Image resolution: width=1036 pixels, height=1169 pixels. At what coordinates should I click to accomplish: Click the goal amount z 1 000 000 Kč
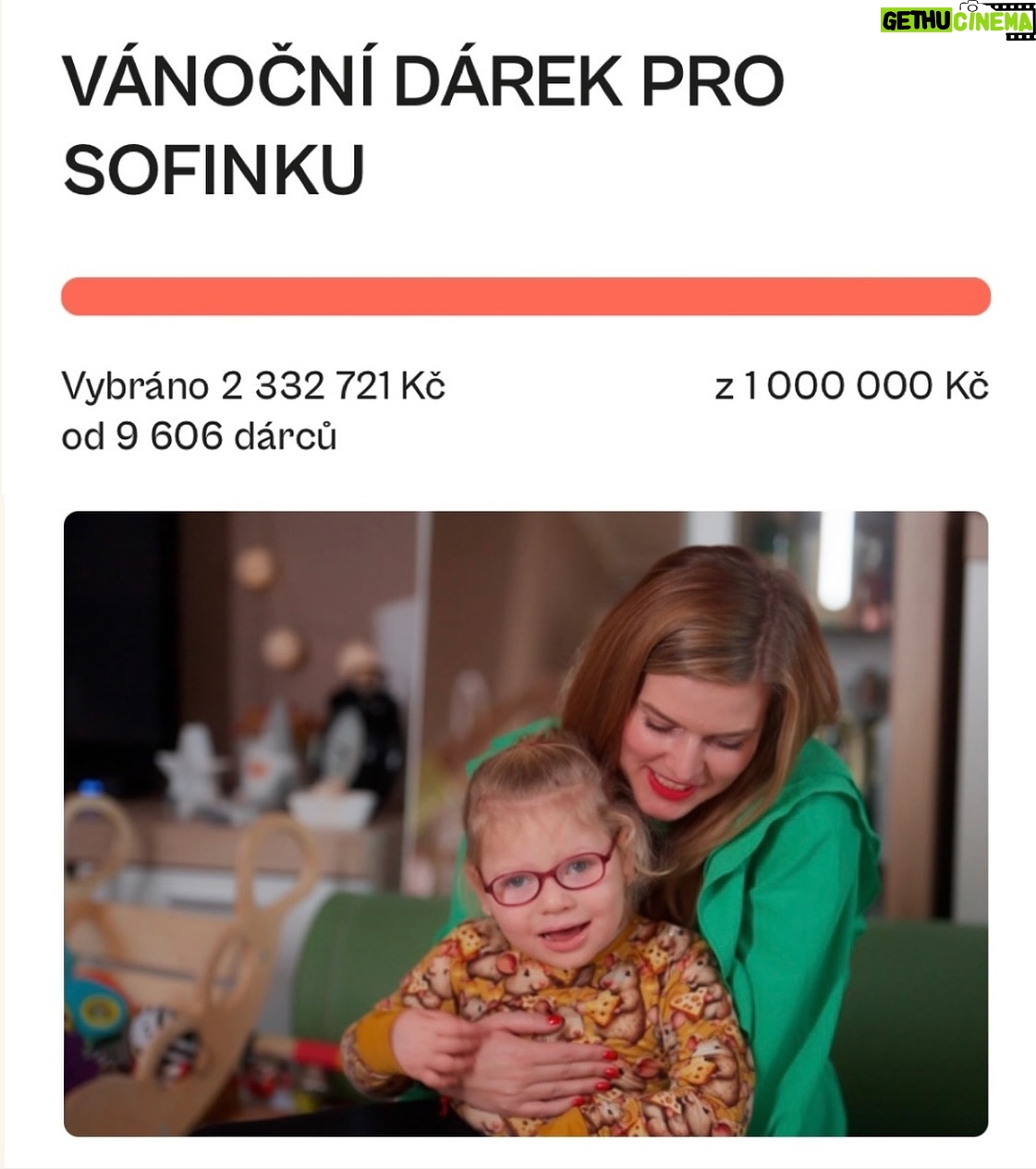[x=851, y=385]
